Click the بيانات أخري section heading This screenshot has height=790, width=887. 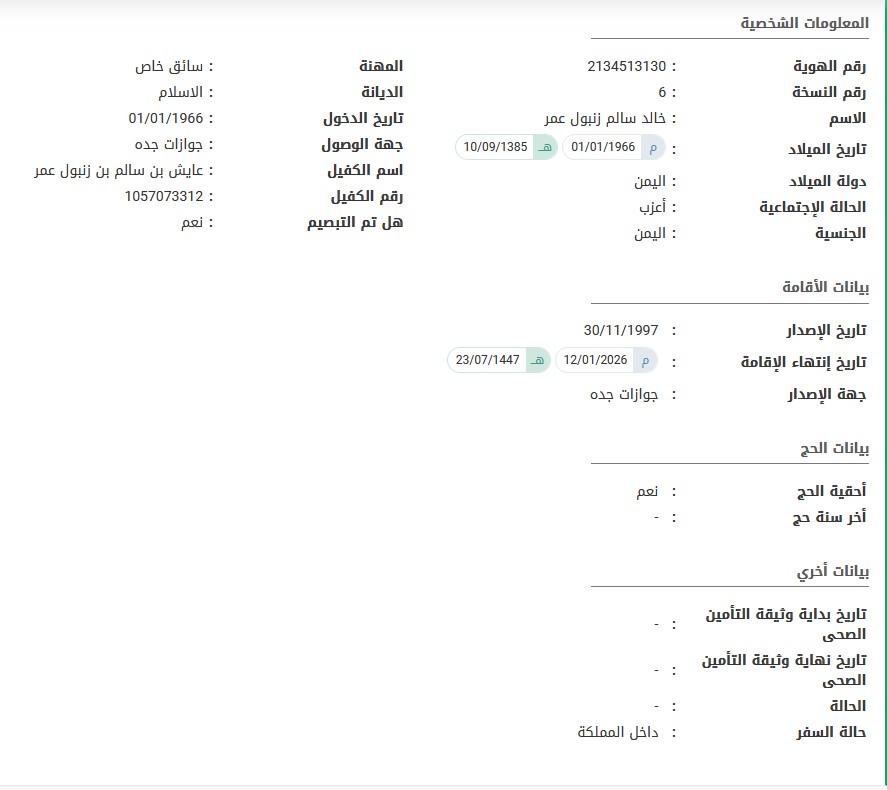click(833, 571)
